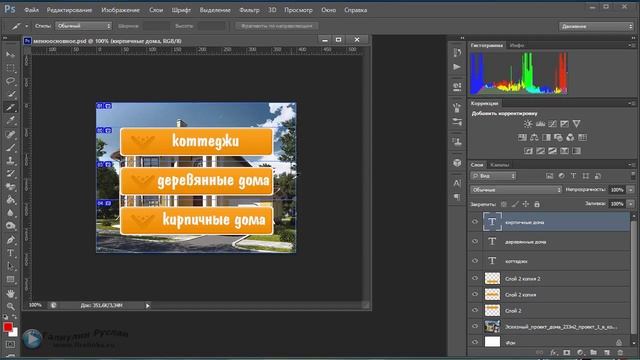Hide layer Слой 2 копия 2
This screenshot has width=640, height=360.
tap(475, 278)
